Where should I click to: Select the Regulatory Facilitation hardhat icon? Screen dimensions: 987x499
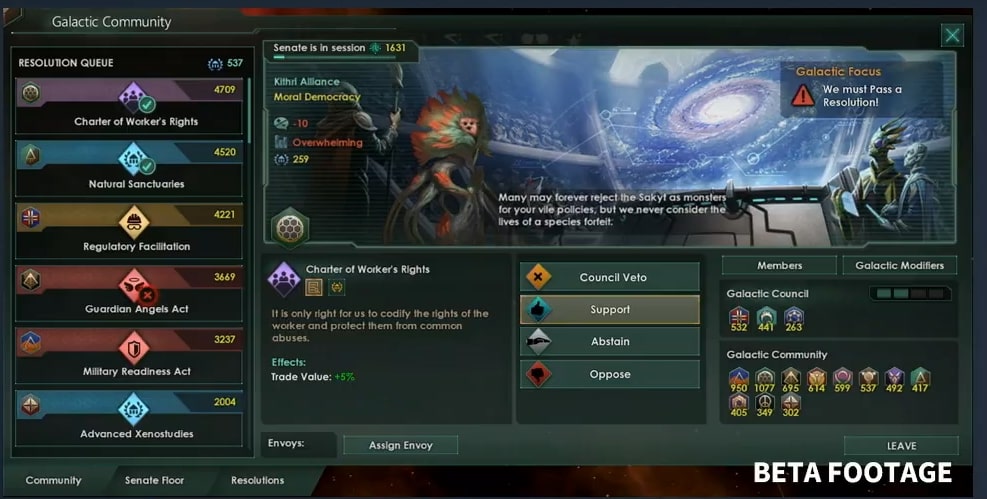pyautogui.click(x=133, y=221)
